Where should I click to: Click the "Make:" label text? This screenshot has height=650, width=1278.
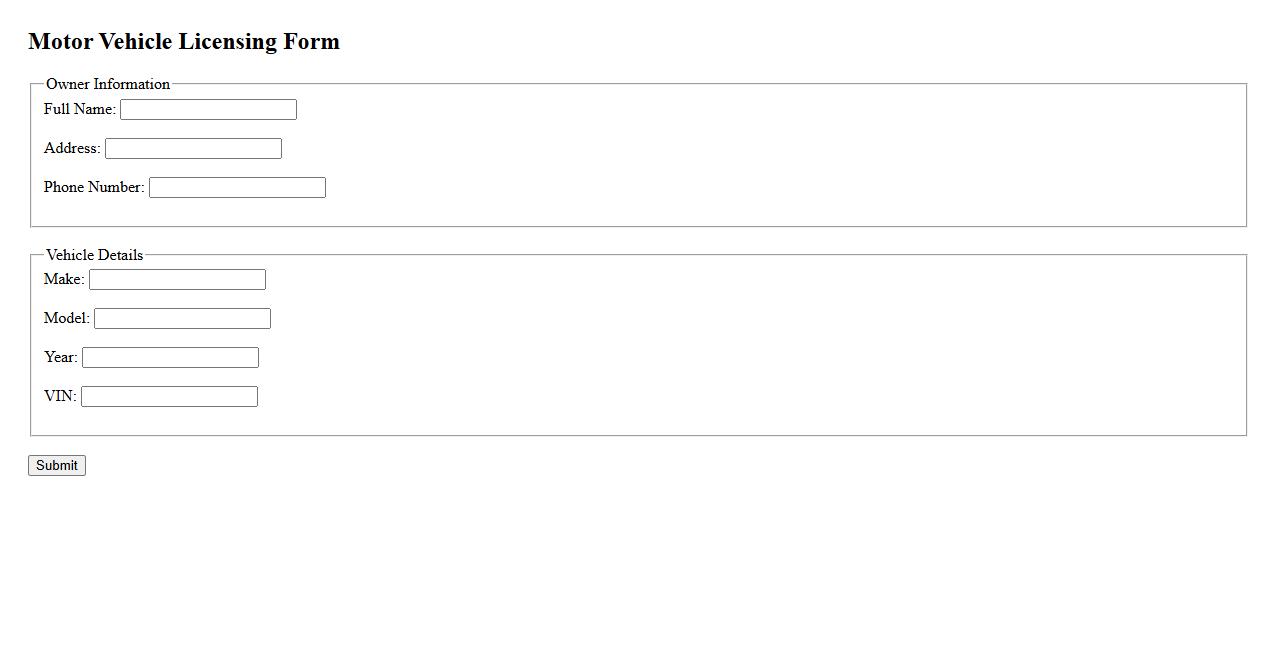tap(64, 279)
